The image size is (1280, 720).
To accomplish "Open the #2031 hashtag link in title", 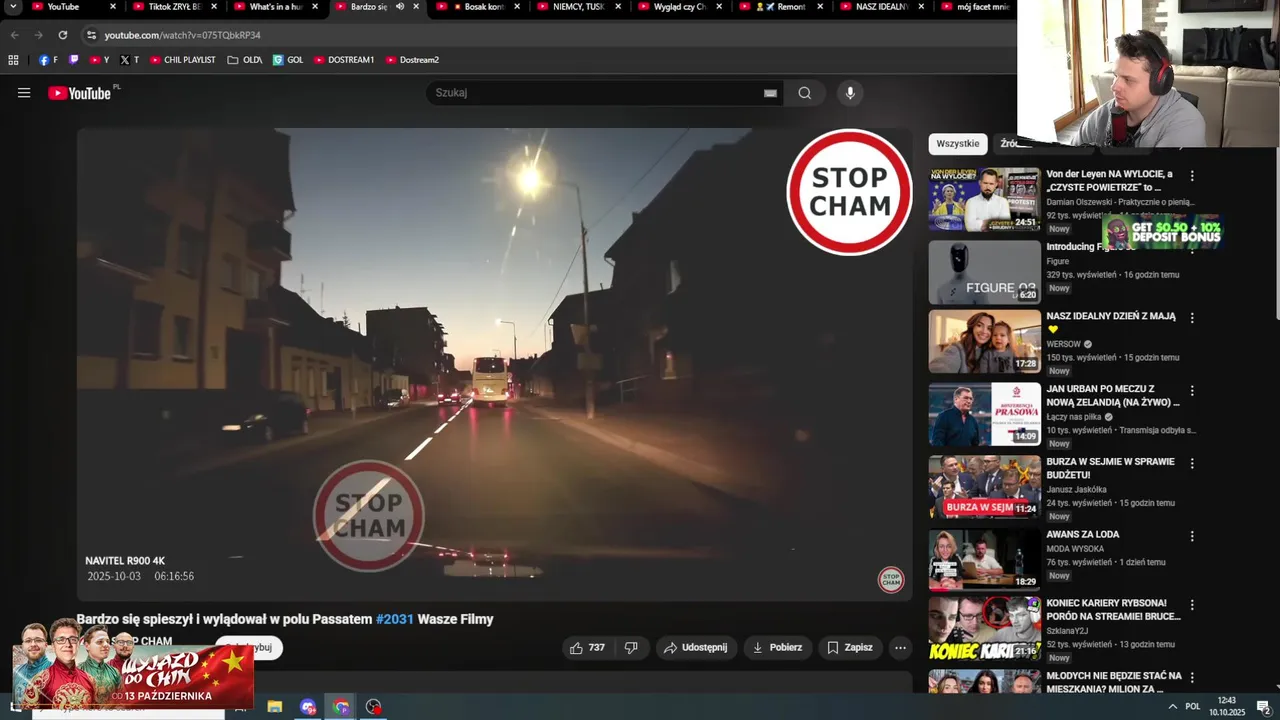I will [394, 619].
